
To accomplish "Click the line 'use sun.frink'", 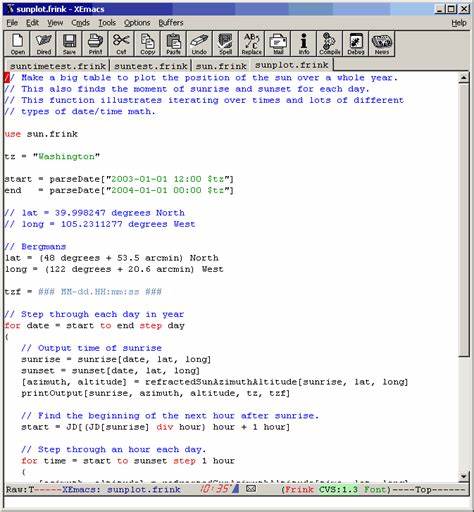I will coord(41,134).
